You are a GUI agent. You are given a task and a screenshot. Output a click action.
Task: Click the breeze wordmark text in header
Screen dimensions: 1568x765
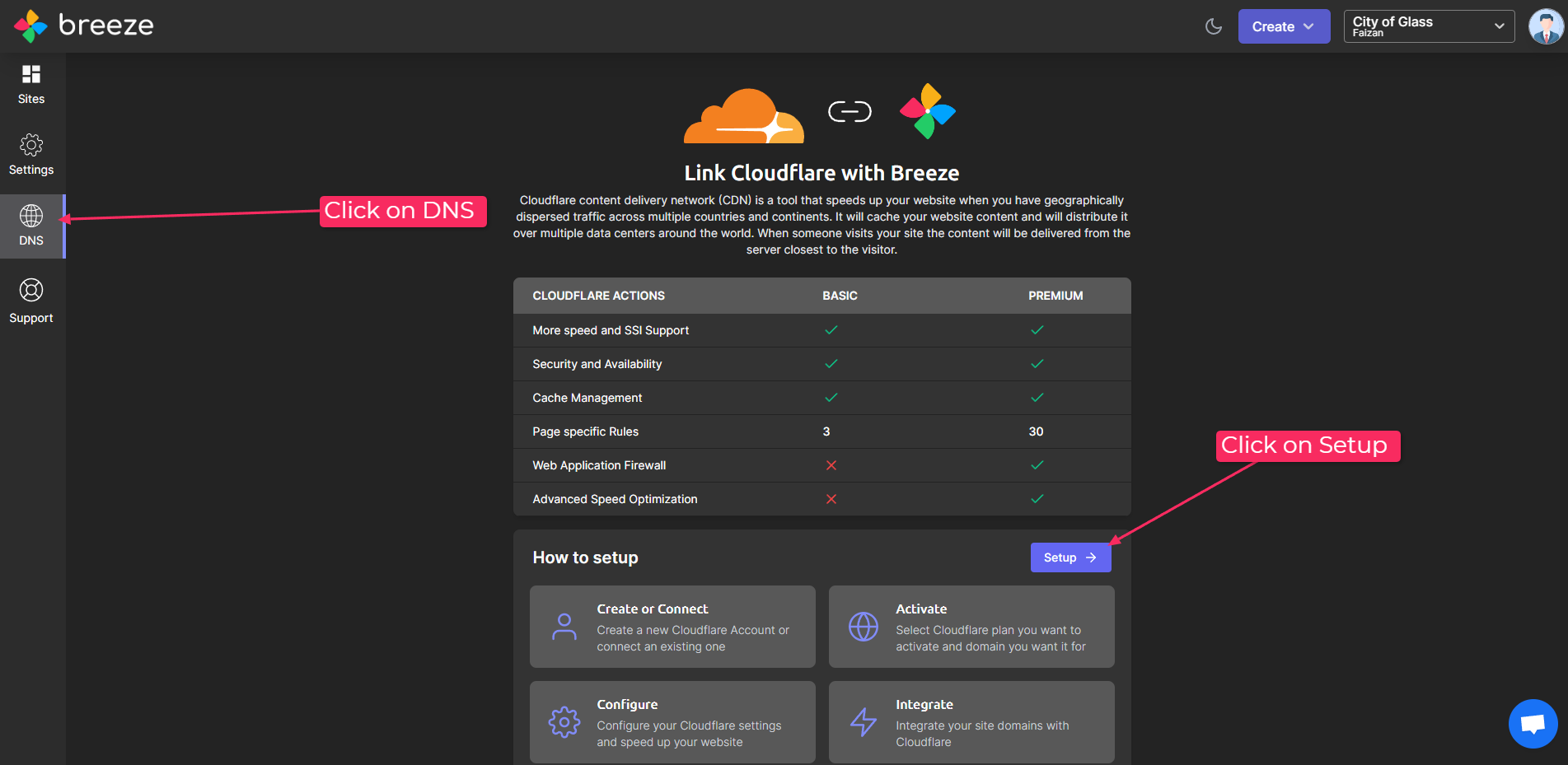(106, 26)
